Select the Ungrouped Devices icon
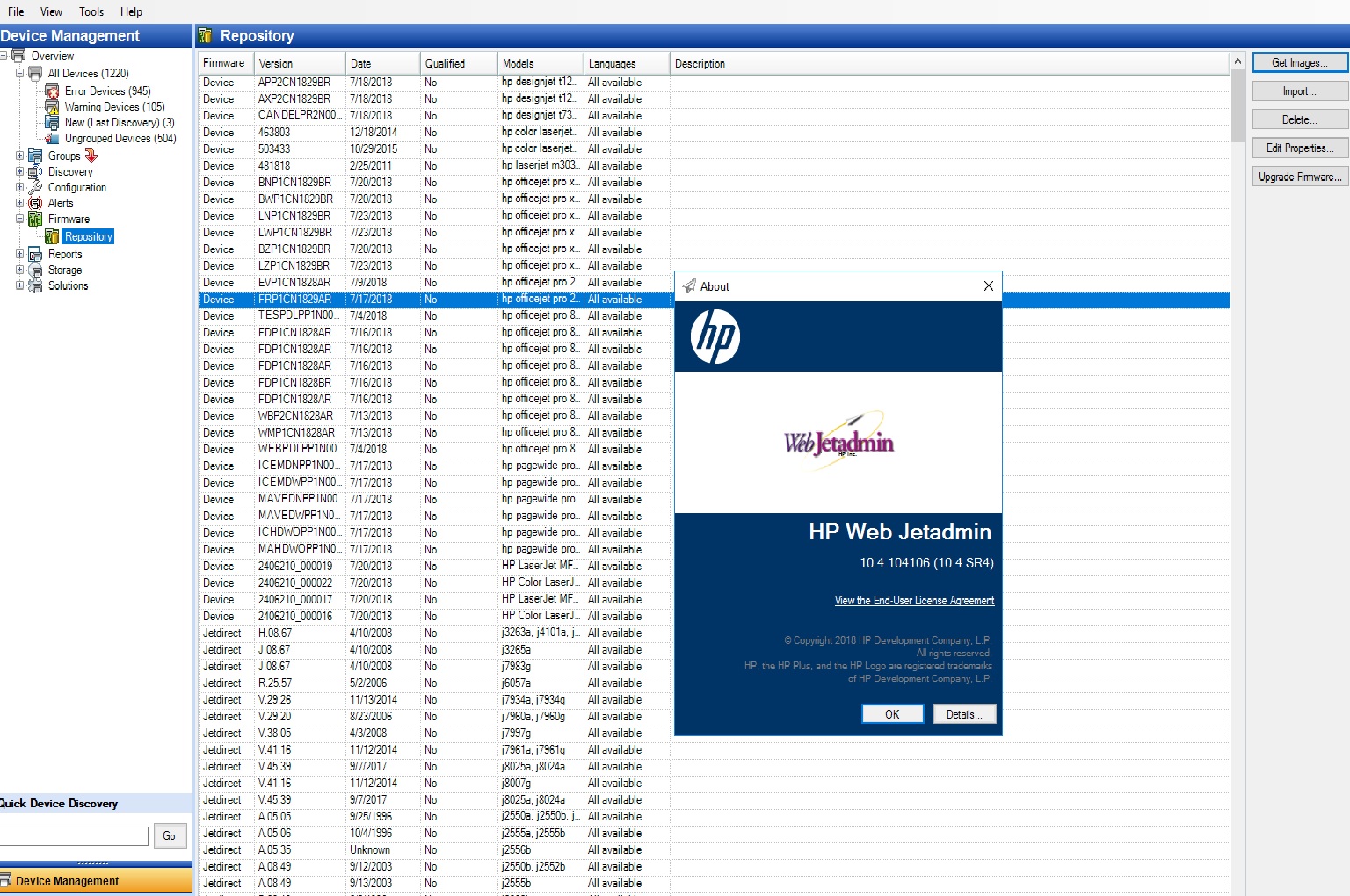The width and height of the screenshot is (1350, 896). (52, 138)
